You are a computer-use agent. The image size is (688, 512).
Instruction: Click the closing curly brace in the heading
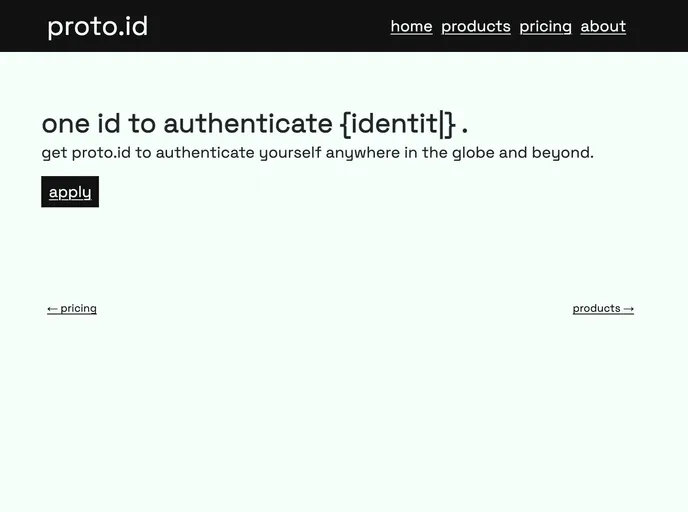point(451,124)
